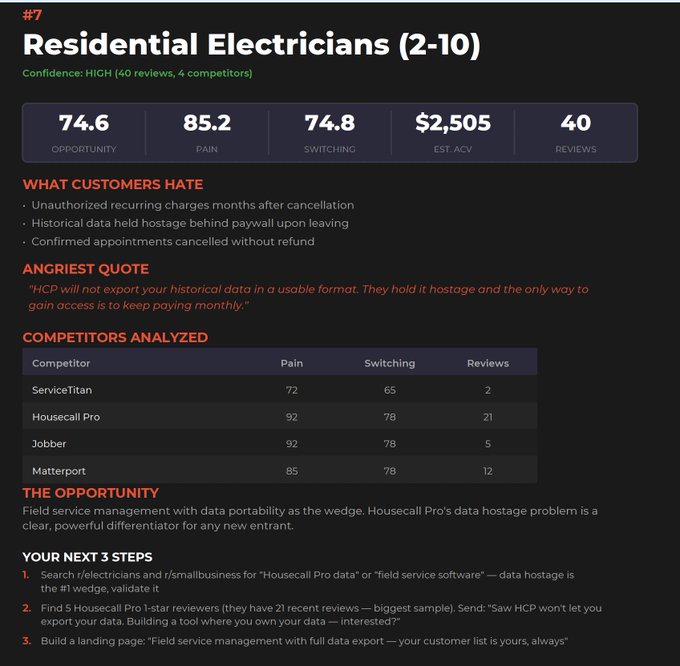The image size is (680, 666).
Task: Select the 74.6 Opportunity stat card
Action: tap(84, 132)
